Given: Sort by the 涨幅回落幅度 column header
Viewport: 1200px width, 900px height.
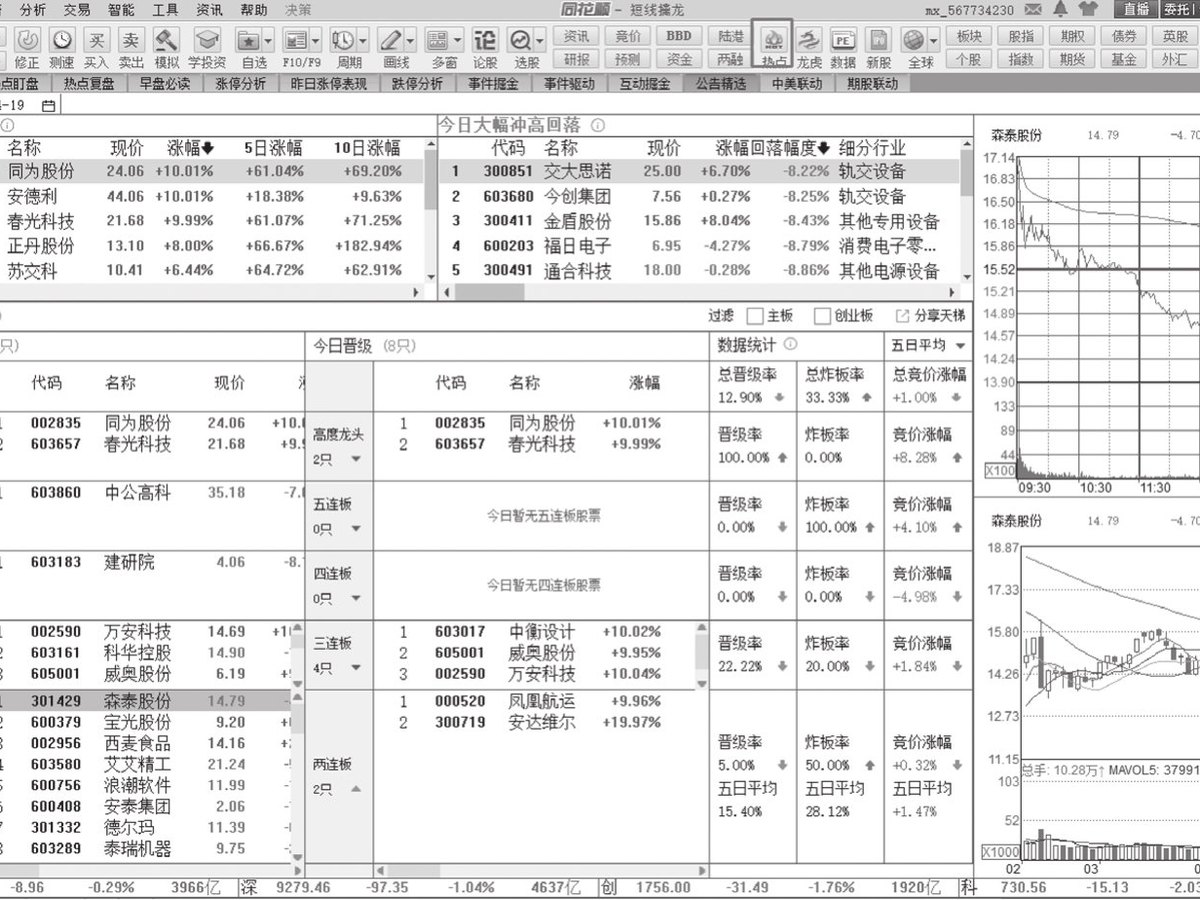Looking at the screenshot, I should pos(772,149).
